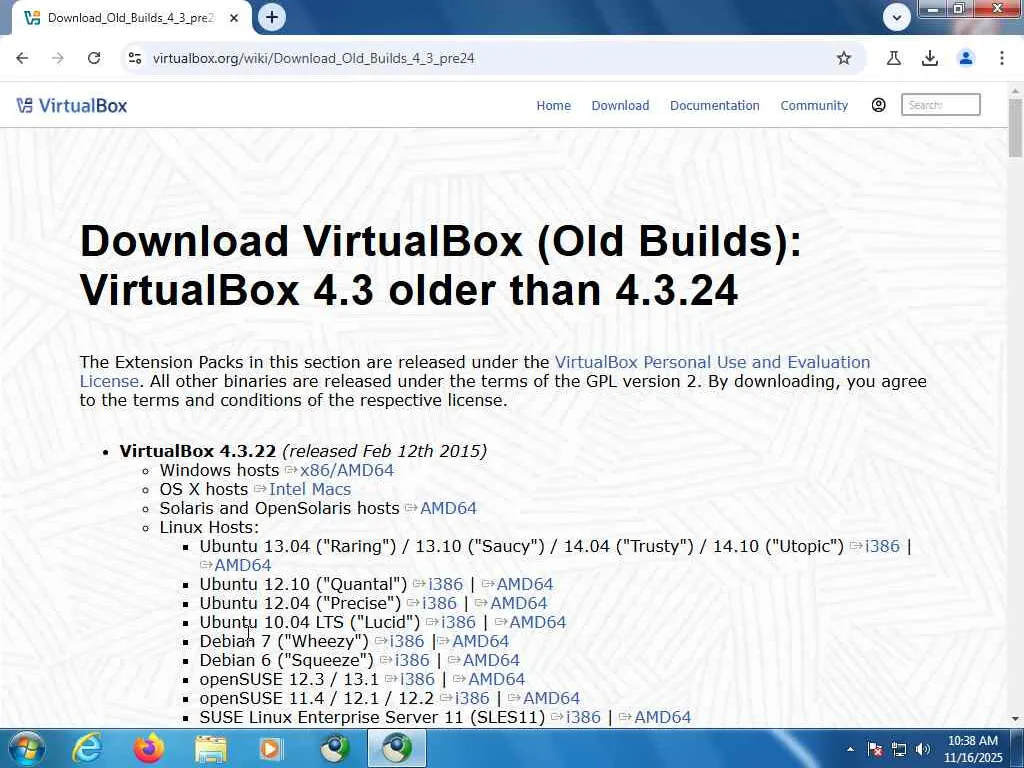Download openSUSE 12.3 / 13.1 i386 package

(417, 679)
